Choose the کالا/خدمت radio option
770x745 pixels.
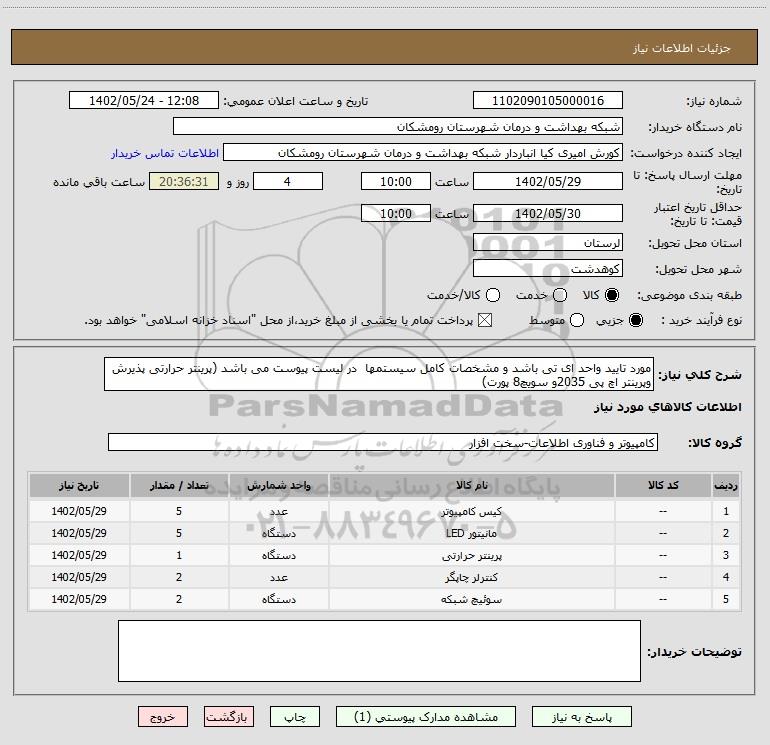point(492,296)
